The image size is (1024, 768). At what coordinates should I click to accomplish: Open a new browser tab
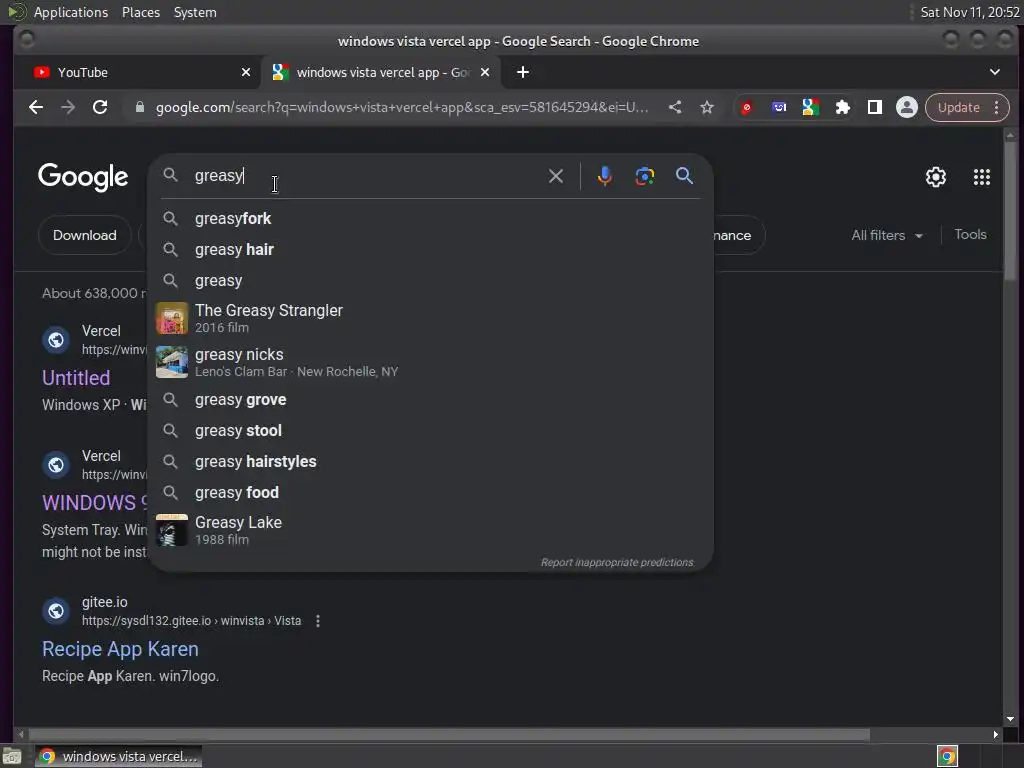tap(523, 72)
